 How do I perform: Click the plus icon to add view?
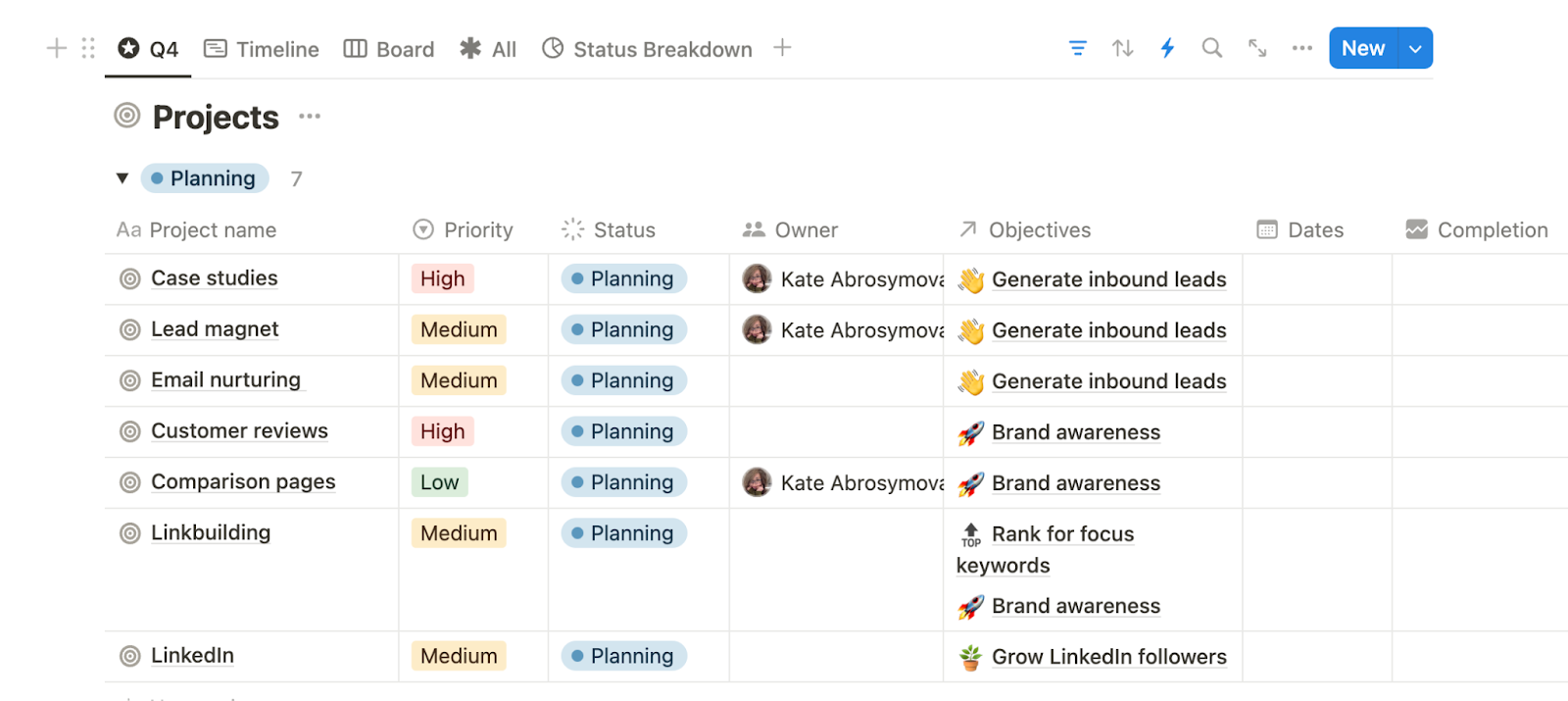(x=782, y=48)
